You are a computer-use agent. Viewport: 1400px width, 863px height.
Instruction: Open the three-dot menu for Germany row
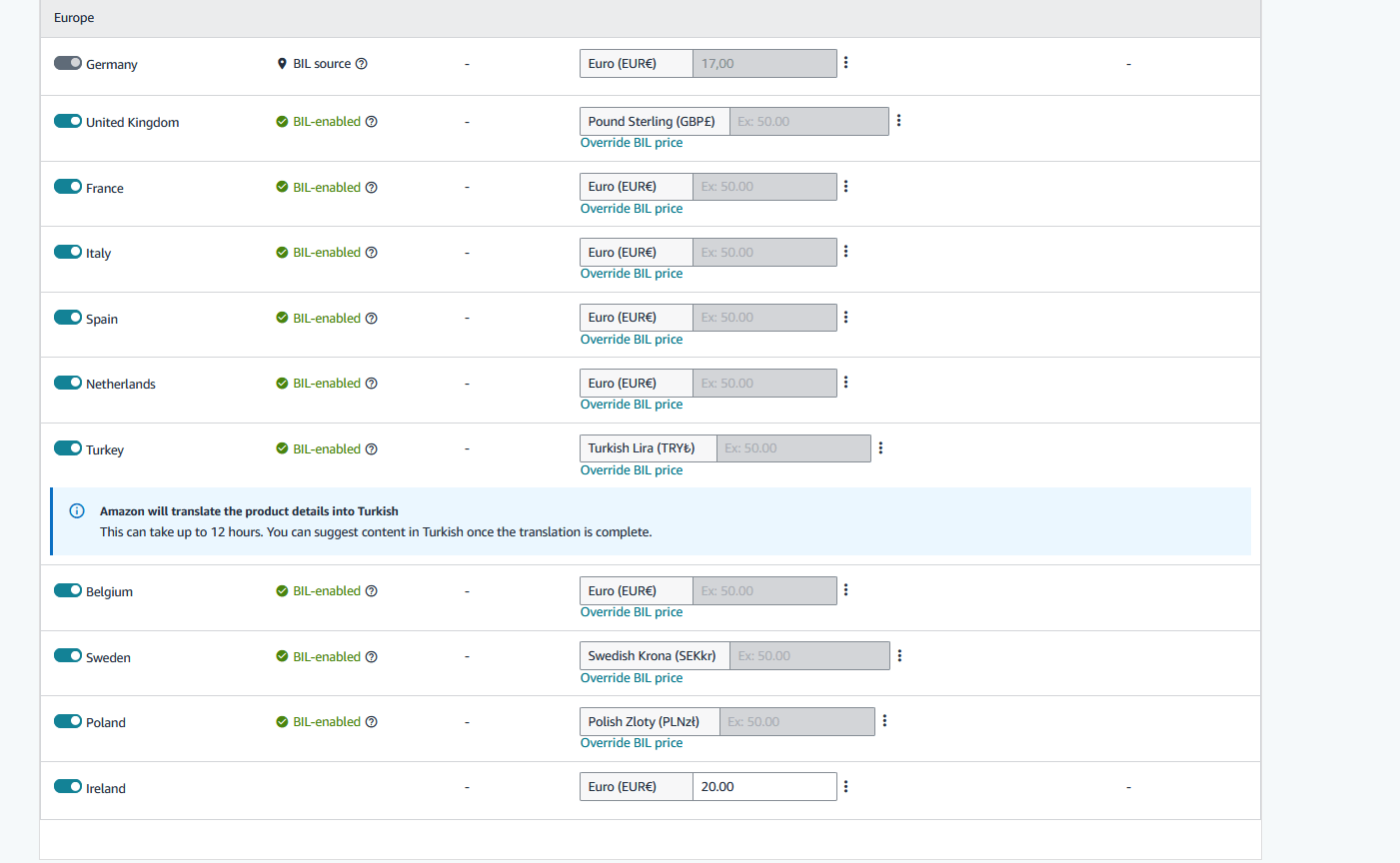(x=845, y=63)
